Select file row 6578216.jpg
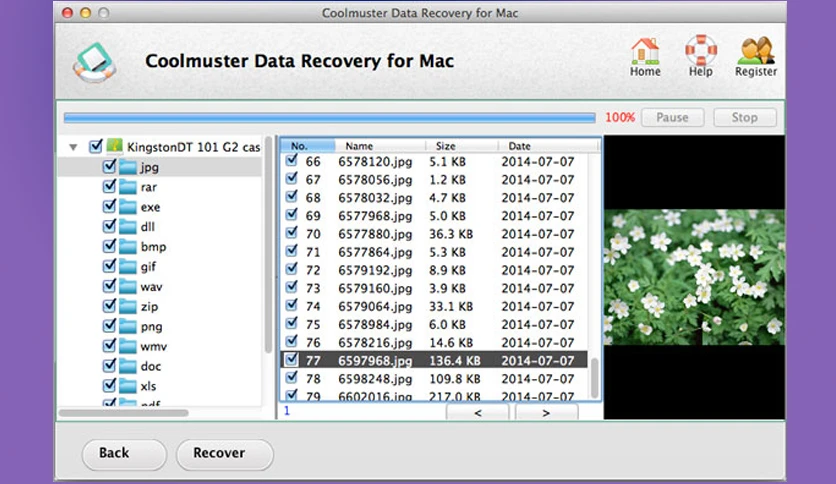Image resolution: width=836 pixels, height=484 pixels. coord(434,343)
